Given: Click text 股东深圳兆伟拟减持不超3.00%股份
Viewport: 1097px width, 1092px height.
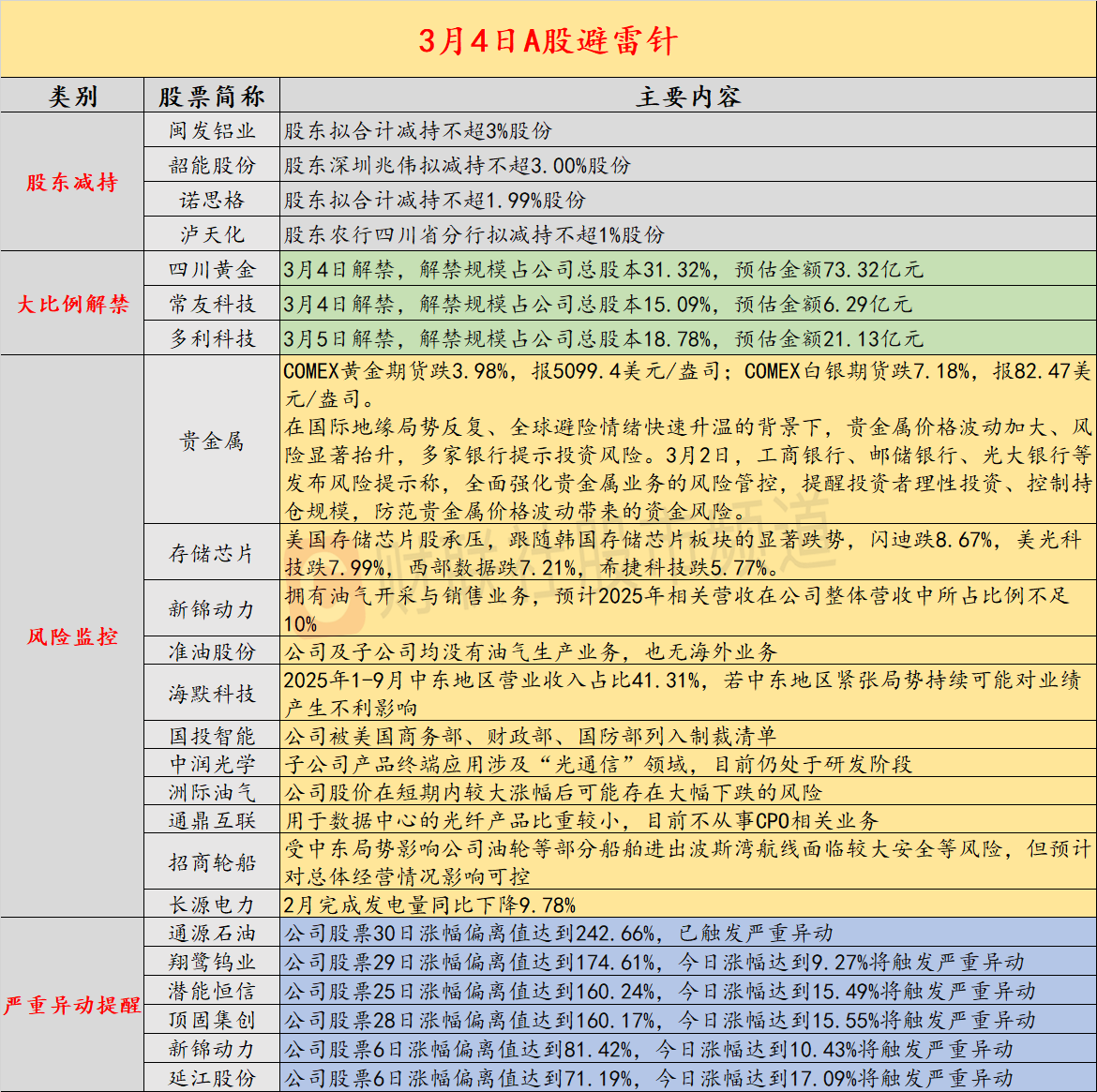Looking at the screenshot, I should click(x=458, y=165).
